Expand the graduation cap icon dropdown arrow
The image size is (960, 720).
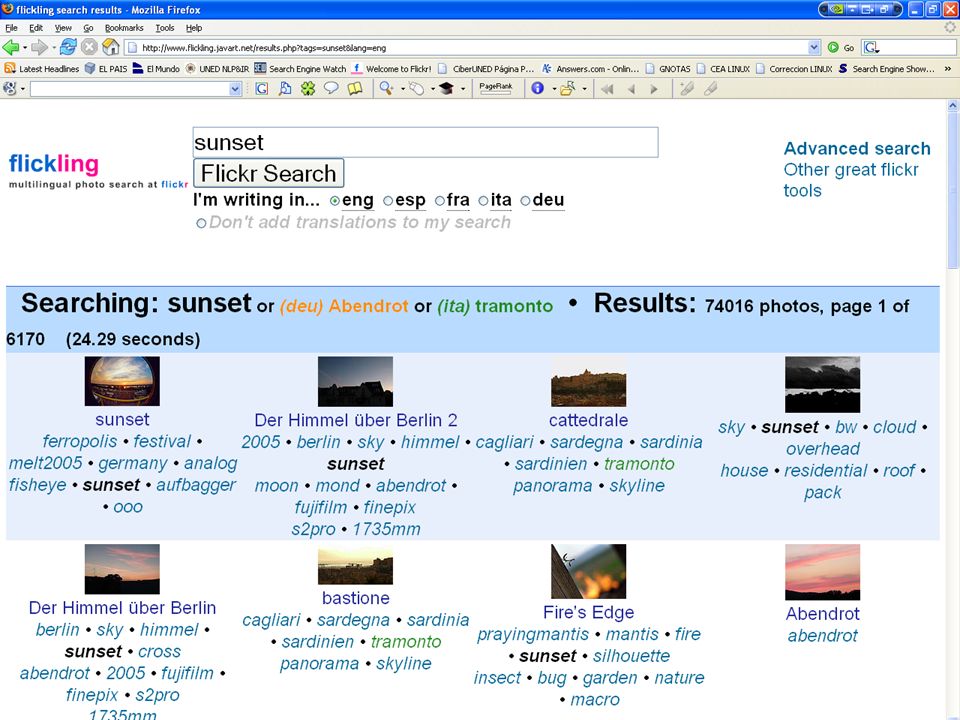[x=463, y=89]
